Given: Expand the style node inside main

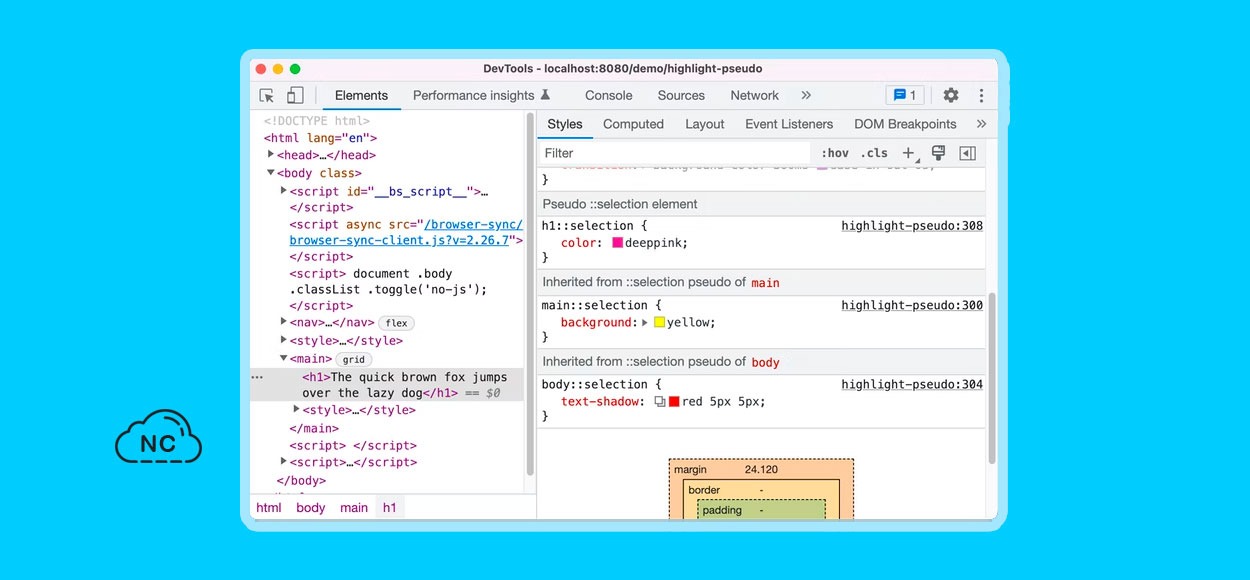Looking at the screenshot, I should click(x=297, y=409).
